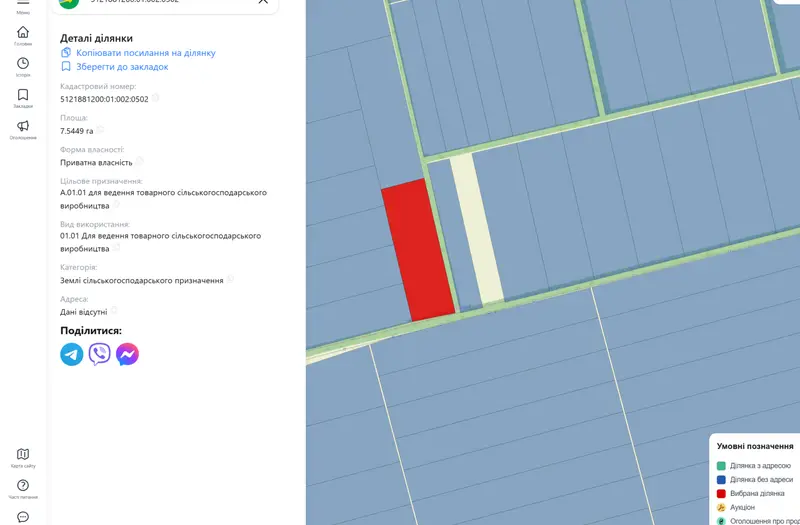800x525 pixels.
Task: Copy Приватна власність value with copy icon
Action: [139, 161]
